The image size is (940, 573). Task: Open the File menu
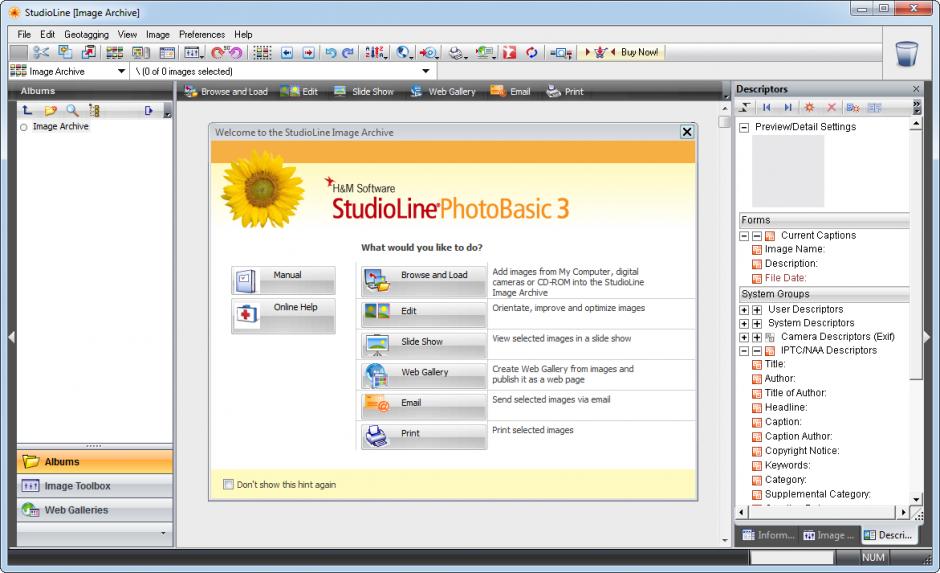pos(24,35)
